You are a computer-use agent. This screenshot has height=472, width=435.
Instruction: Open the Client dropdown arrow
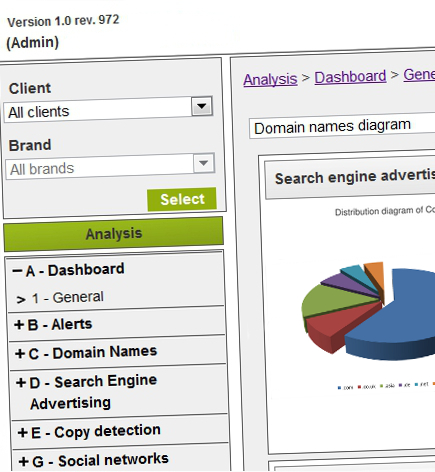(x=202, y=106)
